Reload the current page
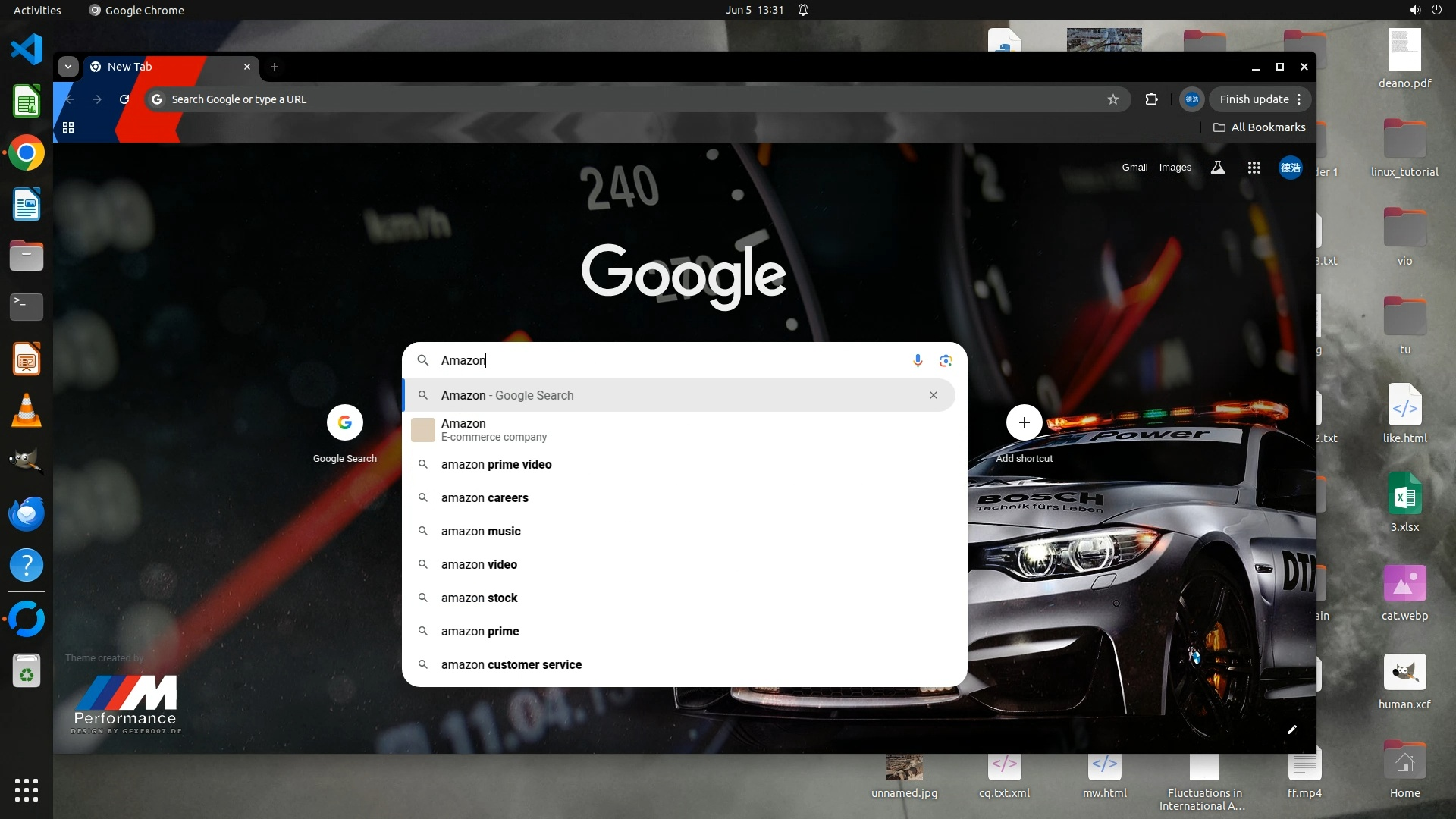The width and height of the screenshot is (1456, 819). (x=124, y=99)
